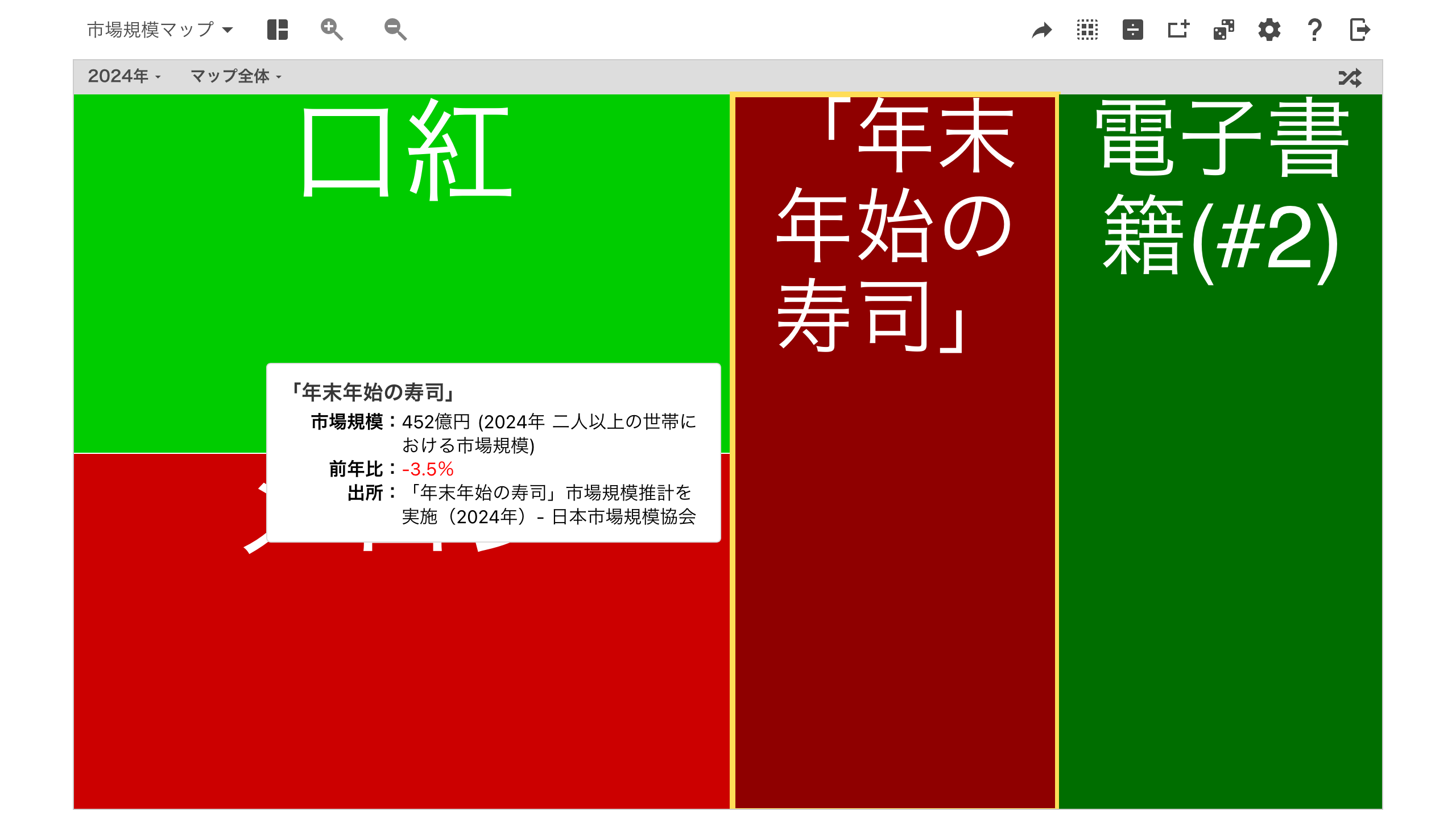
Task: Click the treemap layout icon
Action: (x=278, y=30)
